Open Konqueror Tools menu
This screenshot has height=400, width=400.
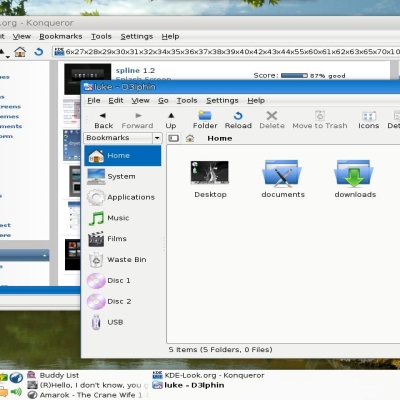click(101, 36)
